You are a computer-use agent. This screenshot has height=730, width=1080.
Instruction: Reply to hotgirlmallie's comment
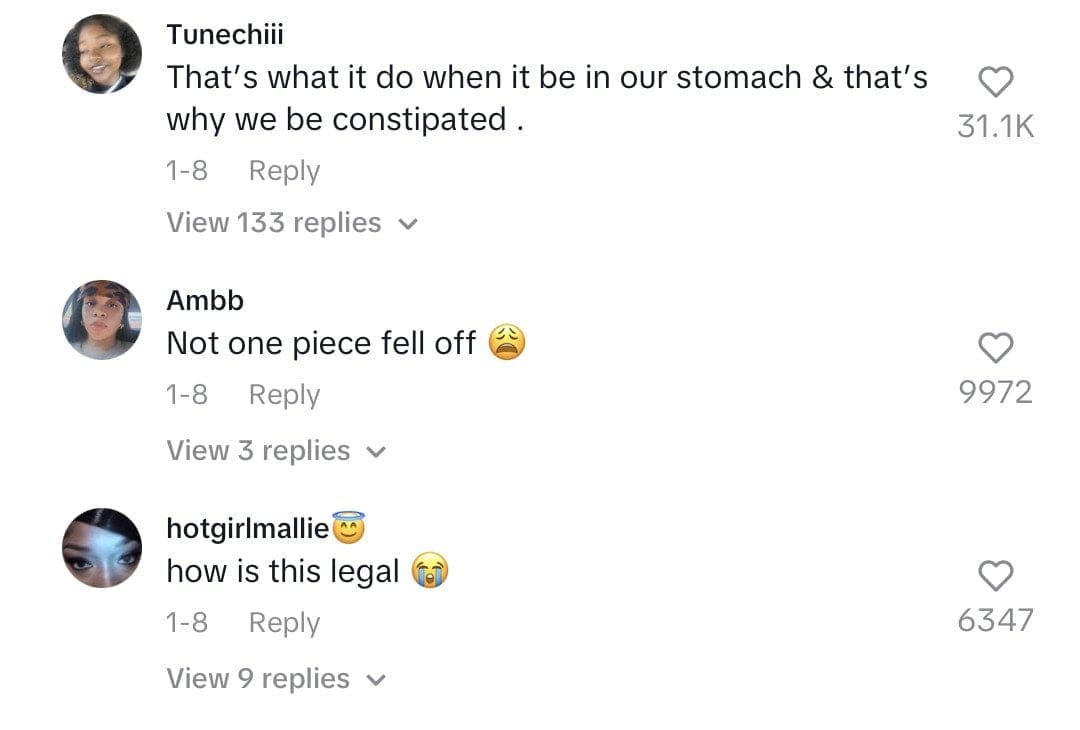tap(284, 623)
